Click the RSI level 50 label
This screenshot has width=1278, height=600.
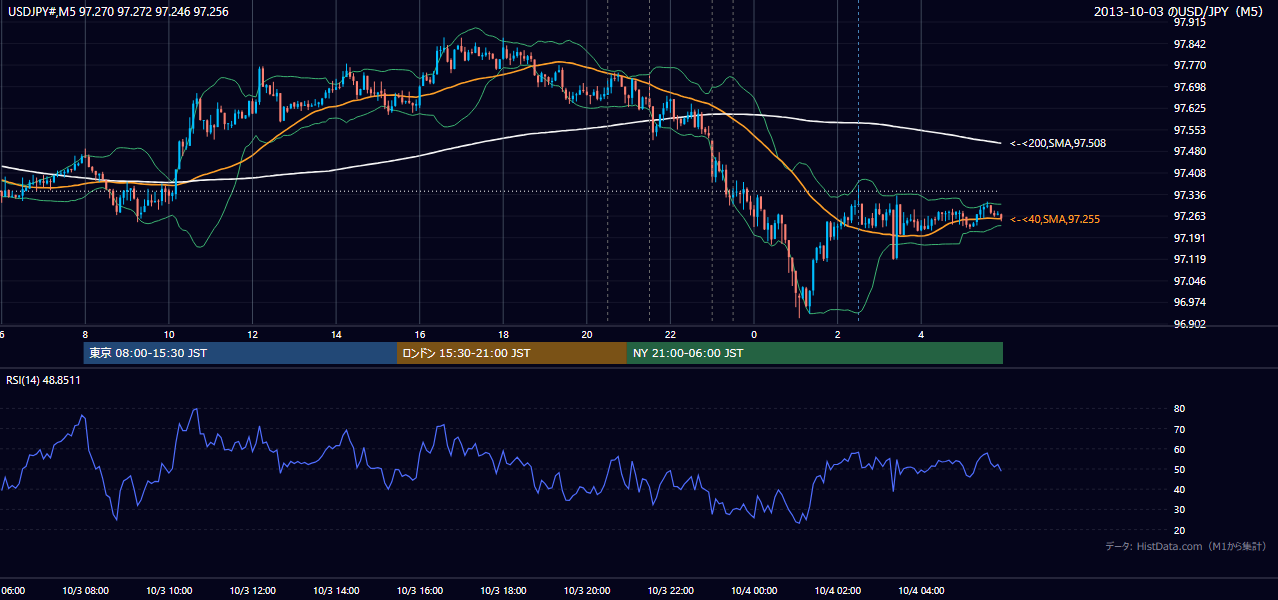(x=1179, y=469)
